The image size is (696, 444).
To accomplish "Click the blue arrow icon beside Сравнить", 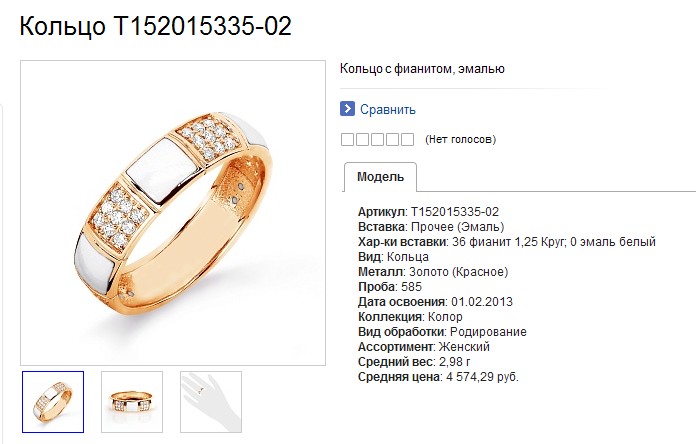I will point(347,109).
